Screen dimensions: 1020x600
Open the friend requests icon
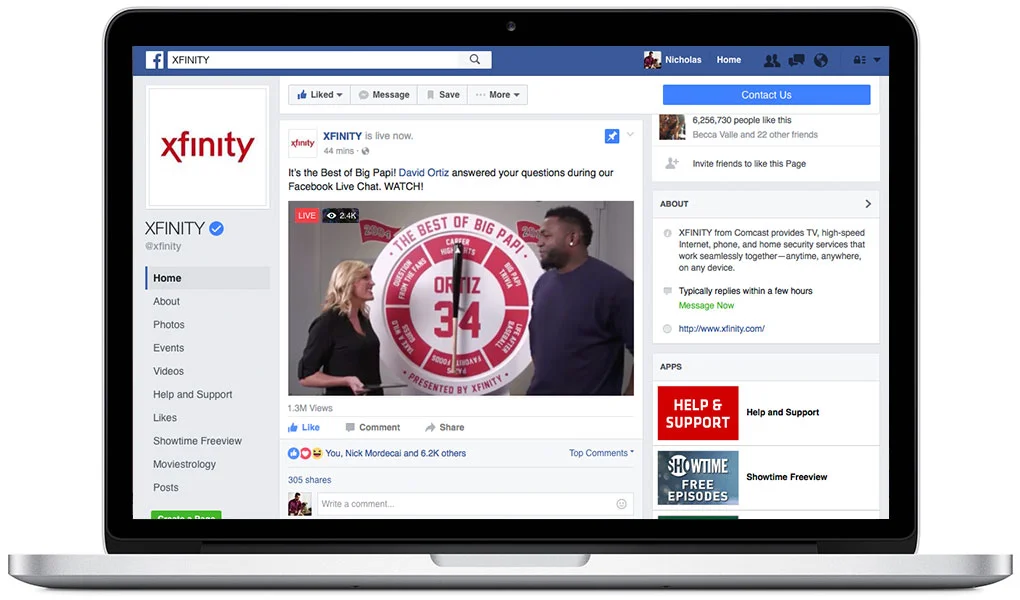tap(772, 60)
